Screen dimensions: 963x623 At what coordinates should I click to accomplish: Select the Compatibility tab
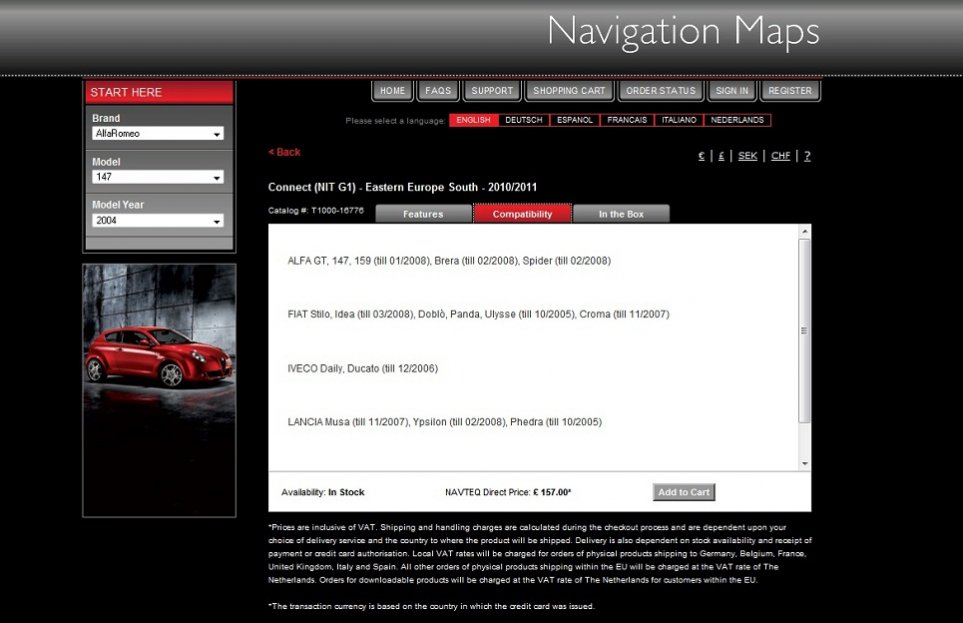tap(522, 214)
